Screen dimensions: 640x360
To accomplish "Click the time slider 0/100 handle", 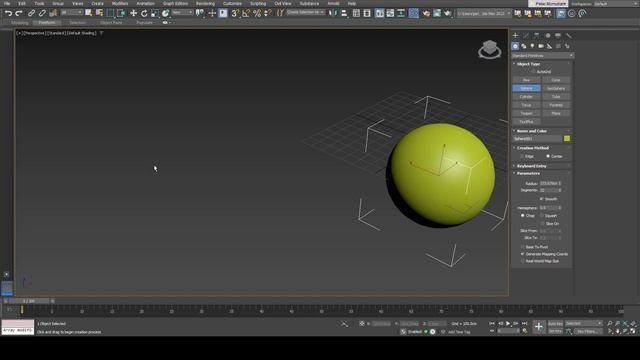I will 29,301.
